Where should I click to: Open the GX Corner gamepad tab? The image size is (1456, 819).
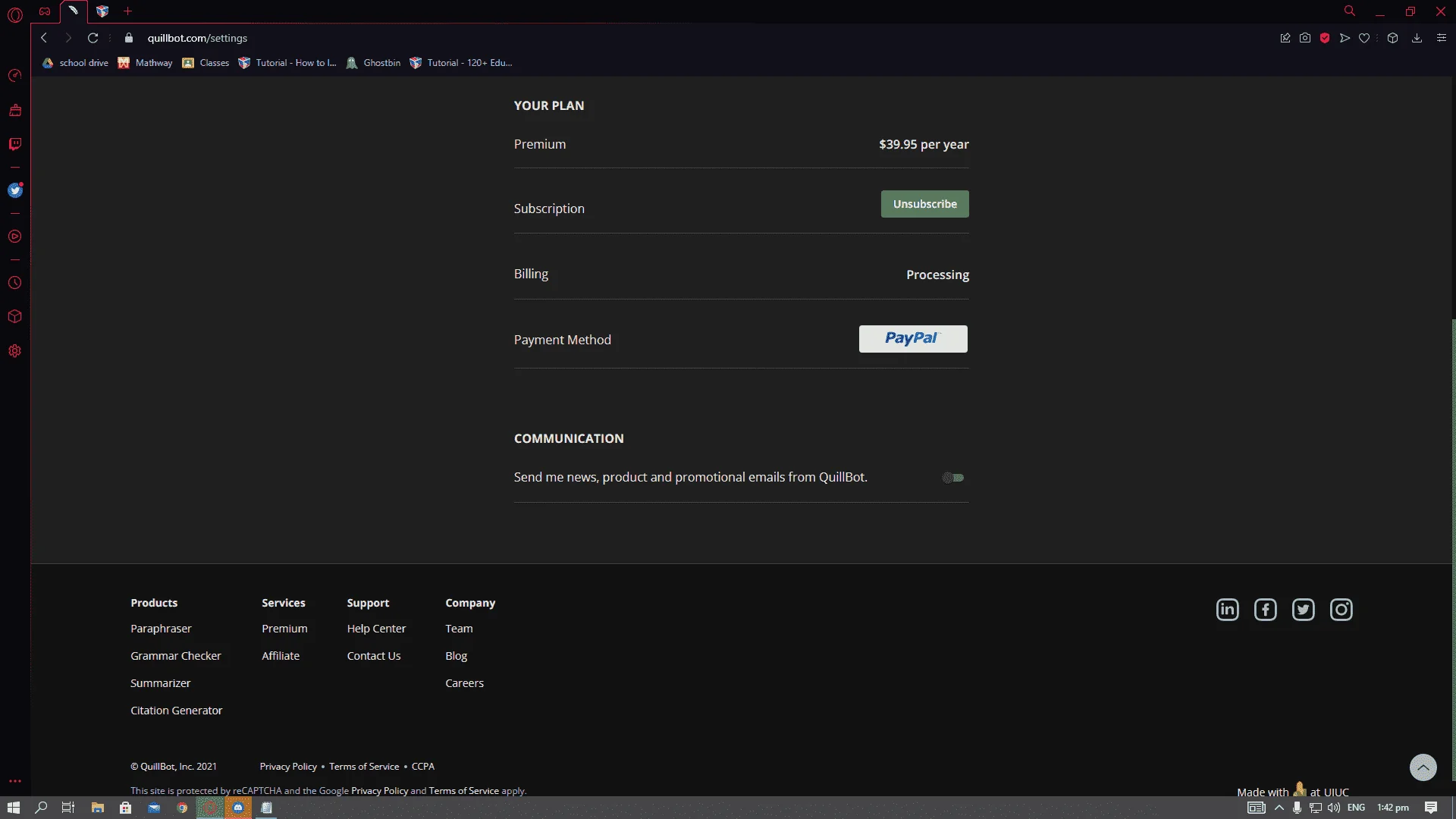[x=45, y=11]
